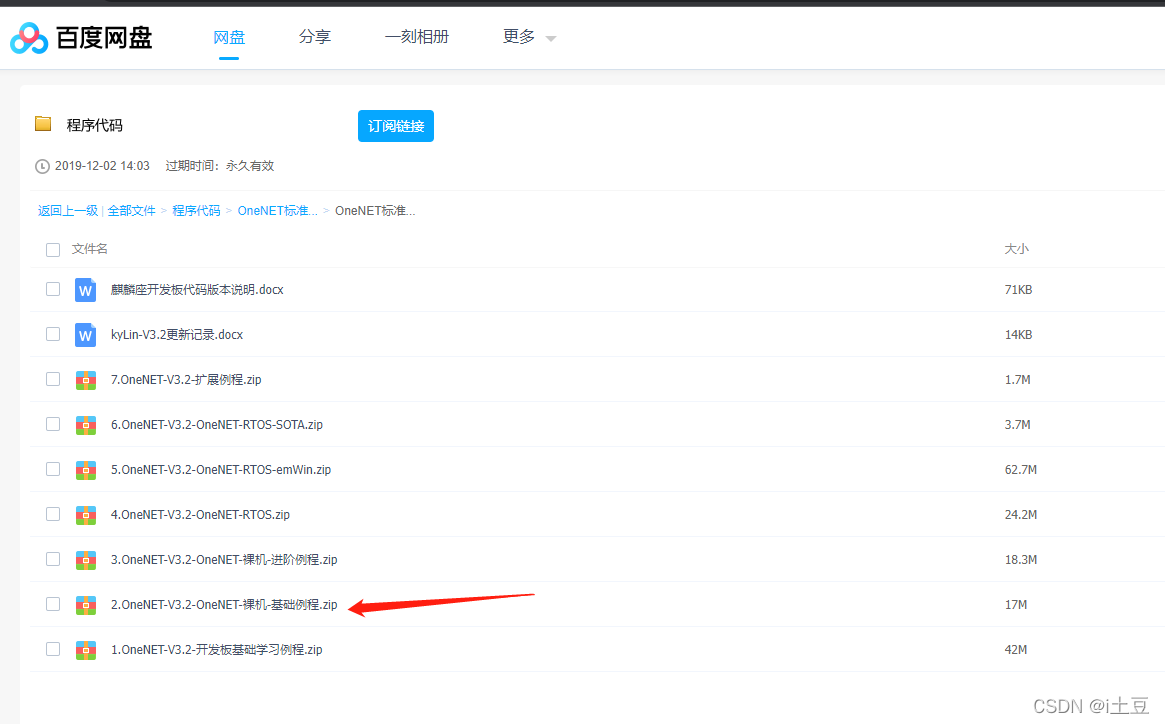This screenshot has width=1165, height=724.
Task: Click the 18.3M size value
Action: (1021, 560)
